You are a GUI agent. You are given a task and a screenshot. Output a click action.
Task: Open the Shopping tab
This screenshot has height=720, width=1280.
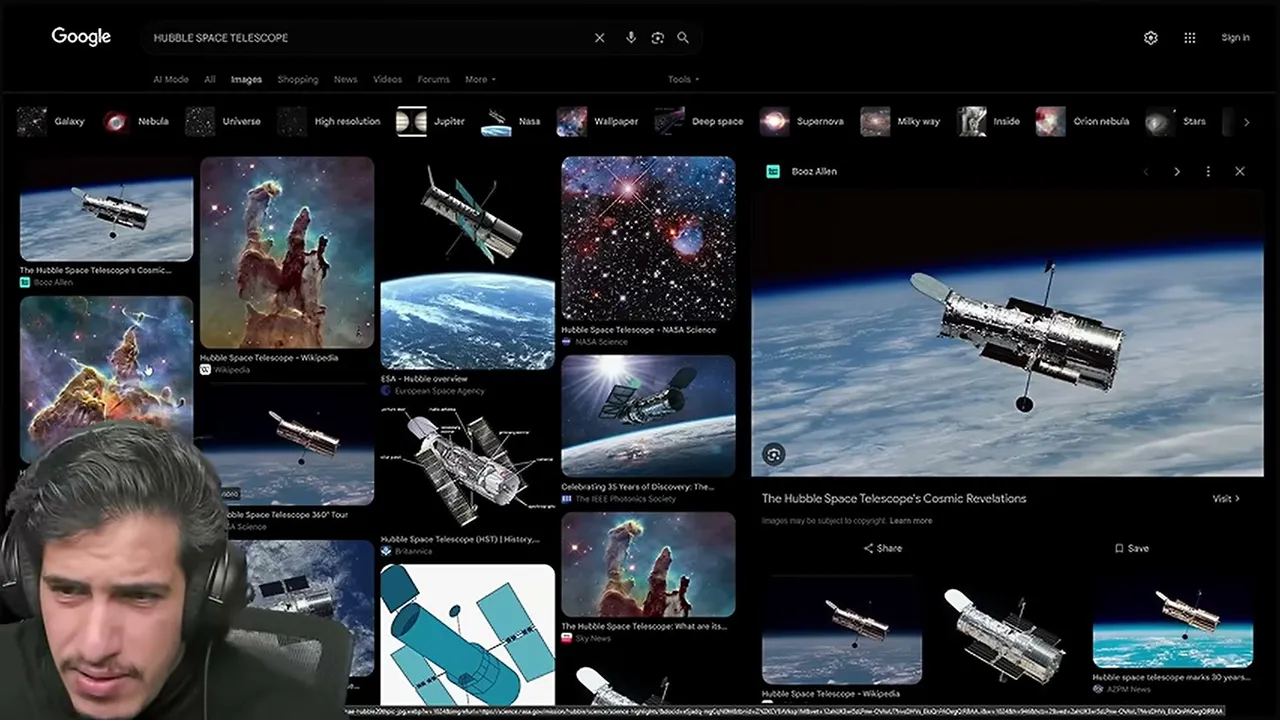tap(298, 79)
